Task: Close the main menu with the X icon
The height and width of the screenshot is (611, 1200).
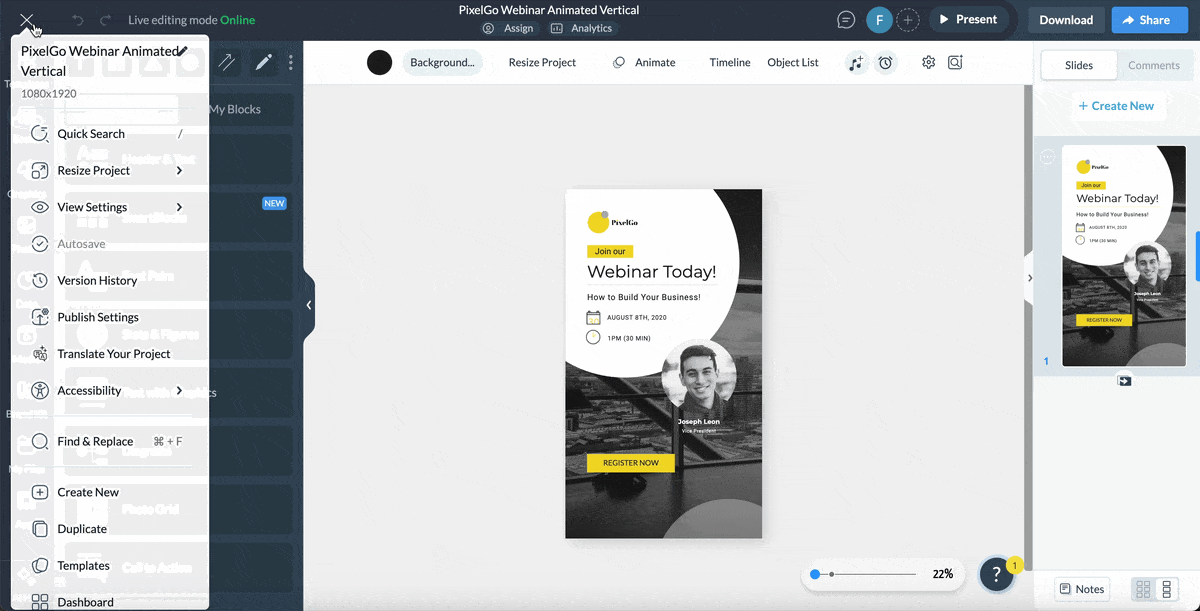Action: [26, 20]
